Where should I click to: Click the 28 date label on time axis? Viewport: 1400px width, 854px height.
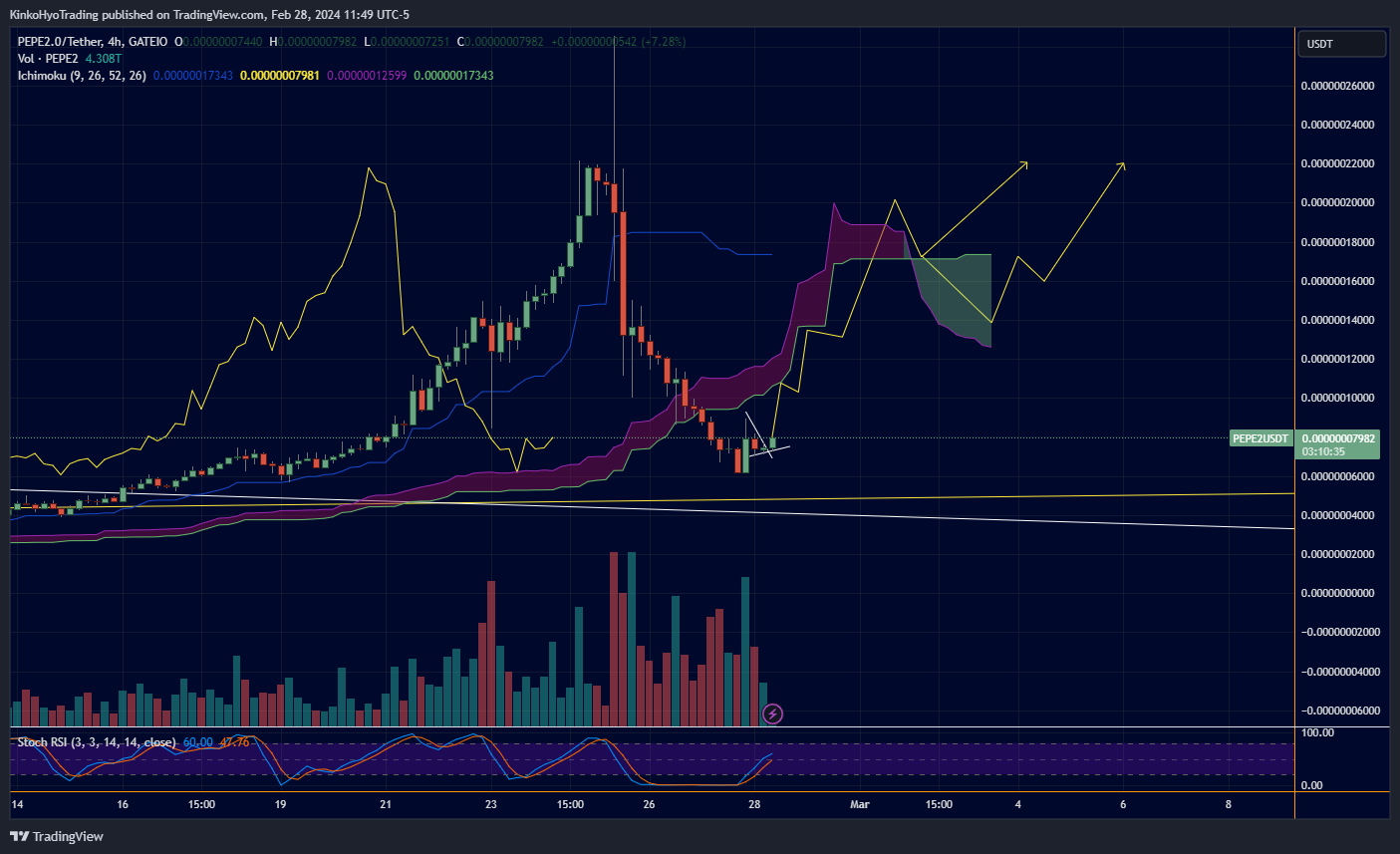[x=754, y=804]
